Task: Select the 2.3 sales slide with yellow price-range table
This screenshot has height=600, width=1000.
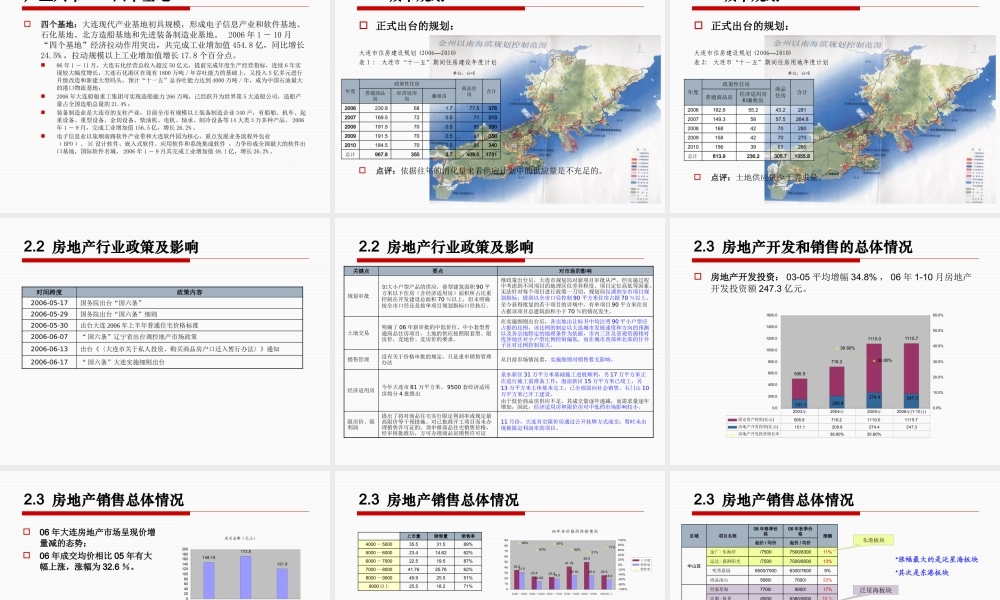Action: 499,536
